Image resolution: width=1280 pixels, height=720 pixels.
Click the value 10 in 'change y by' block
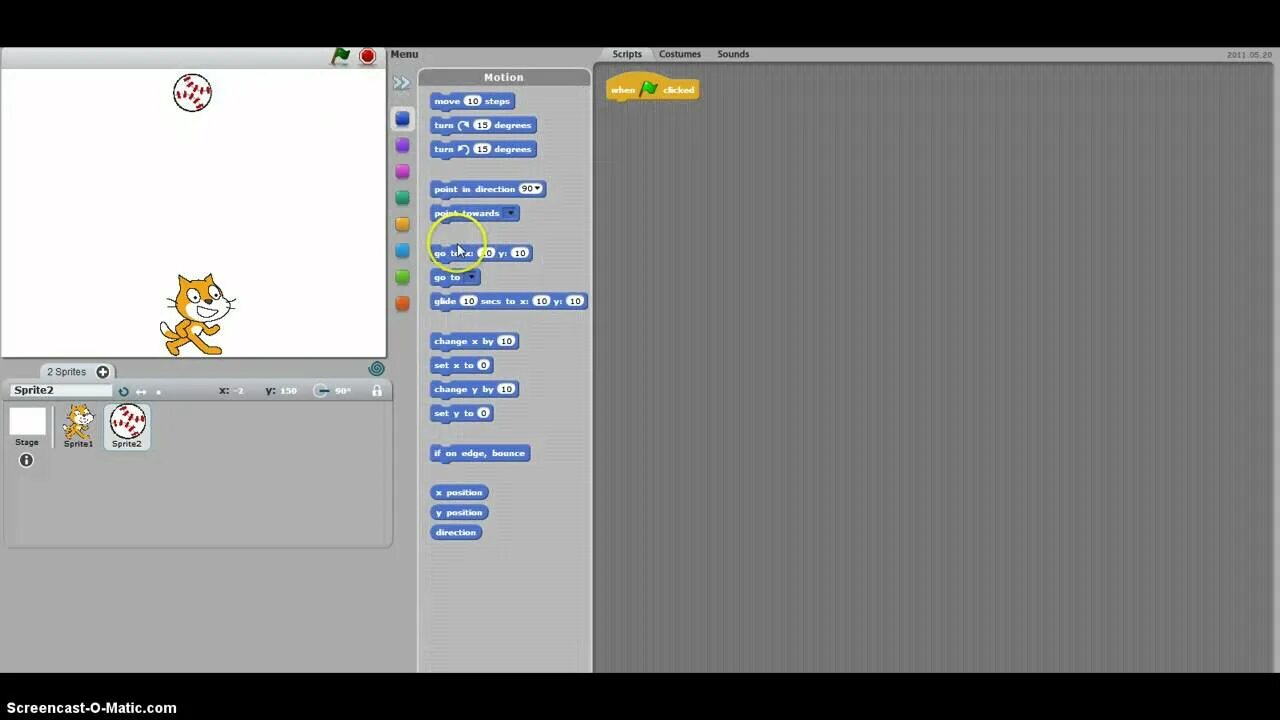click(x=506, y=389)
